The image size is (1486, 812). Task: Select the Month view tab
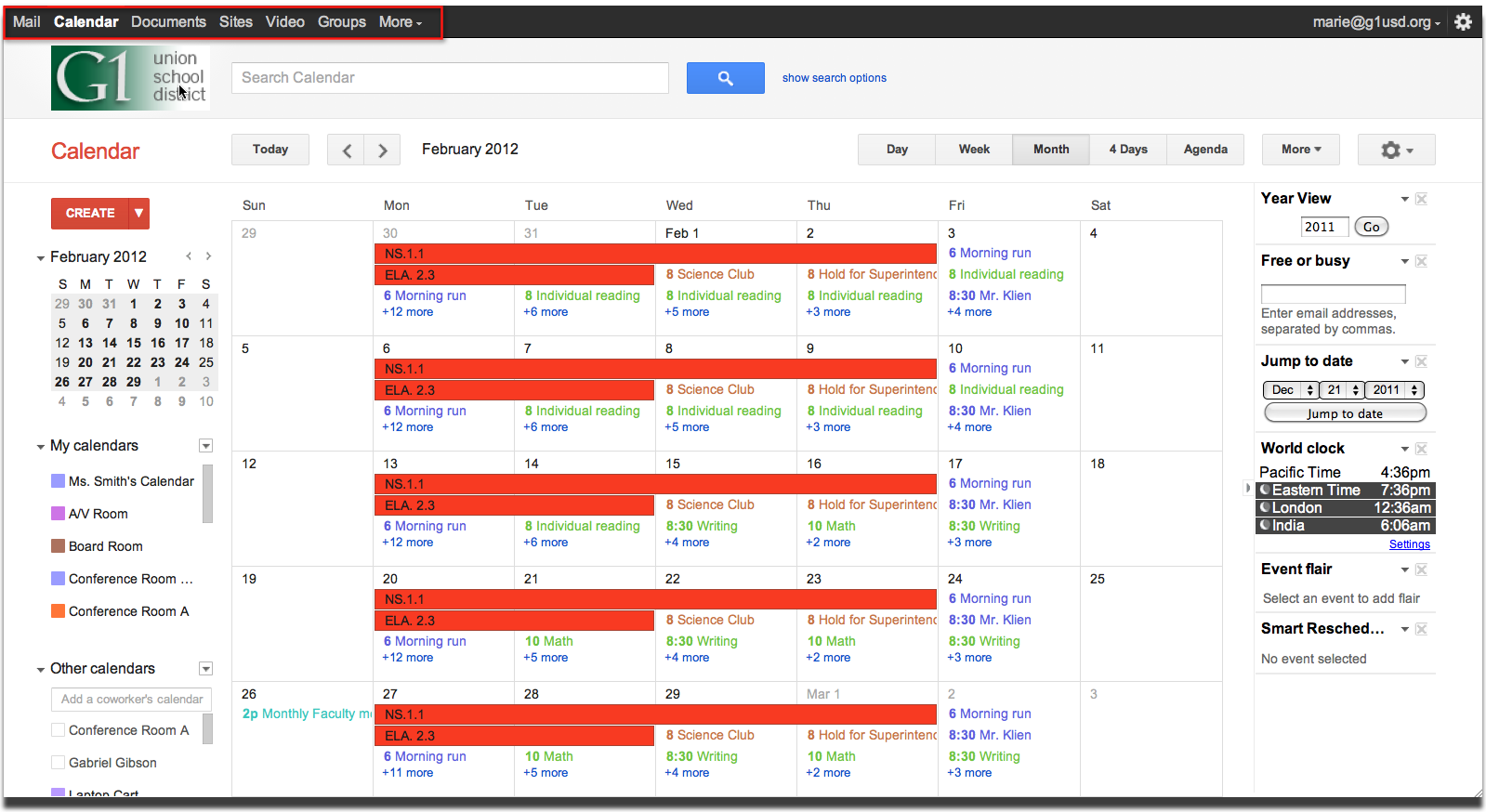1051,150
